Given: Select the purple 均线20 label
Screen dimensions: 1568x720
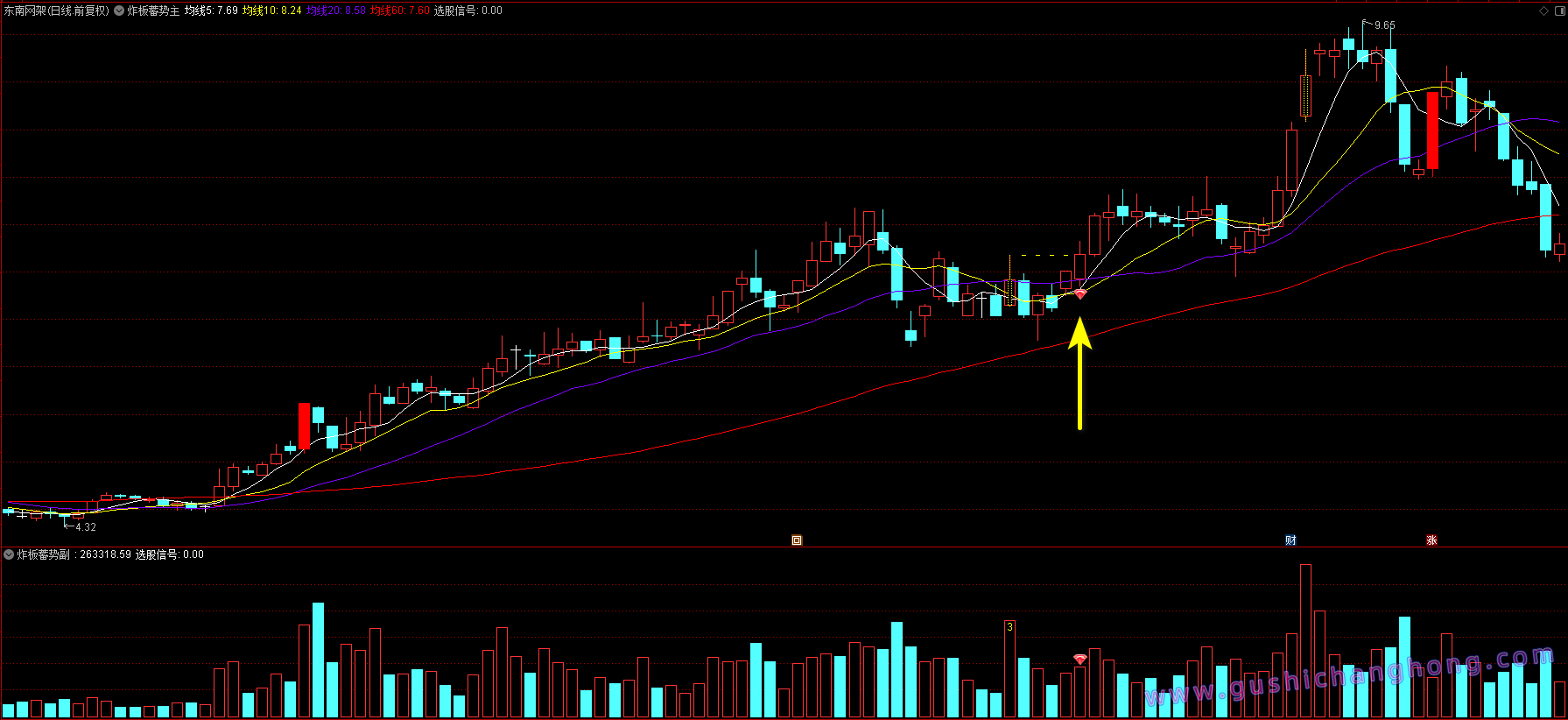Looking at the screenshot, I should [x=336, y=11].
